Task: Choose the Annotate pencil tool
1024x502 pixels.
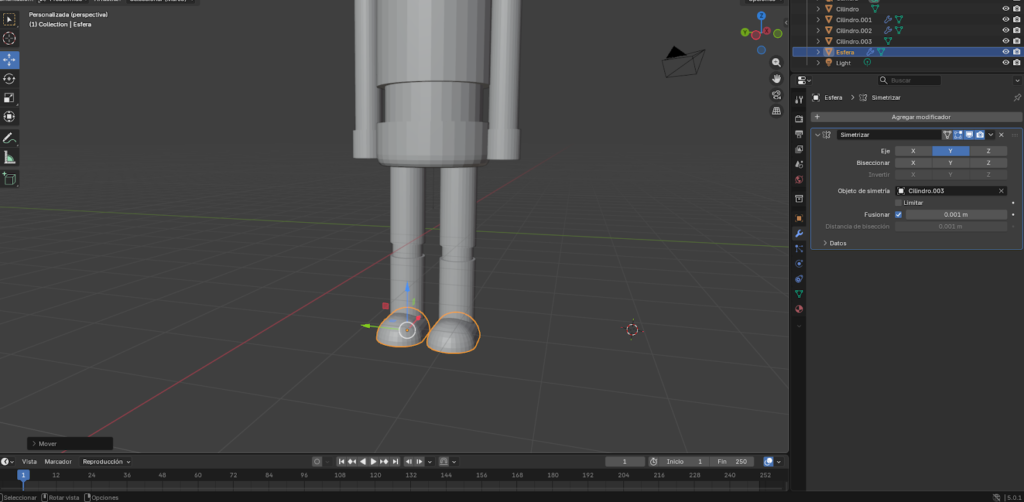Action: click(x=10, y=138)
